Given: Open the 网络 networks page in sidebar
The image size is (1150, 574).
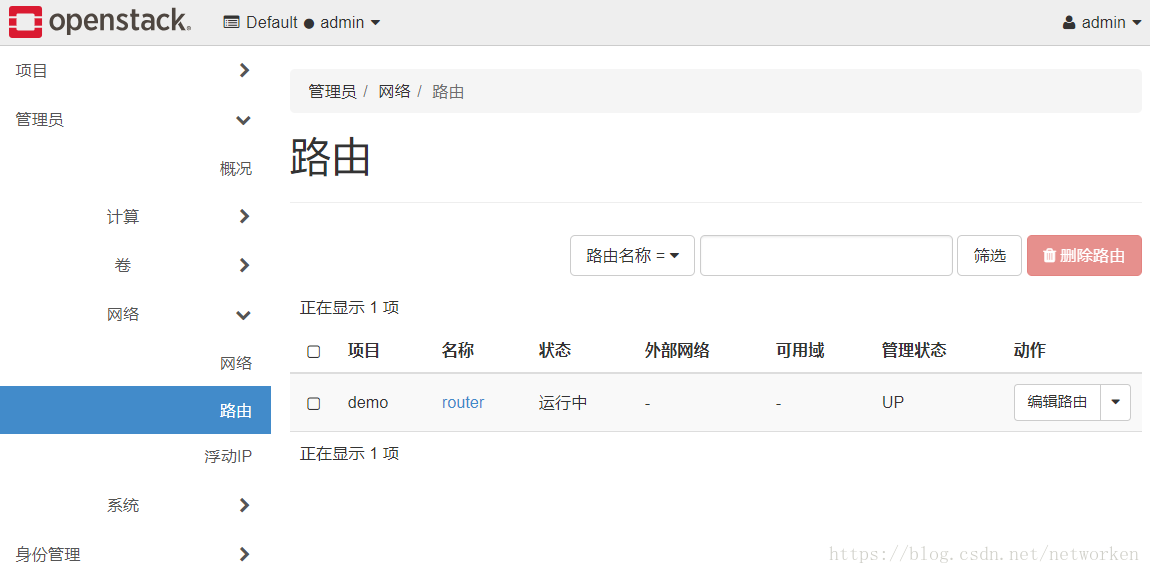Looking at the screenshot, I should pyautogui.click(x=236, y=363).
